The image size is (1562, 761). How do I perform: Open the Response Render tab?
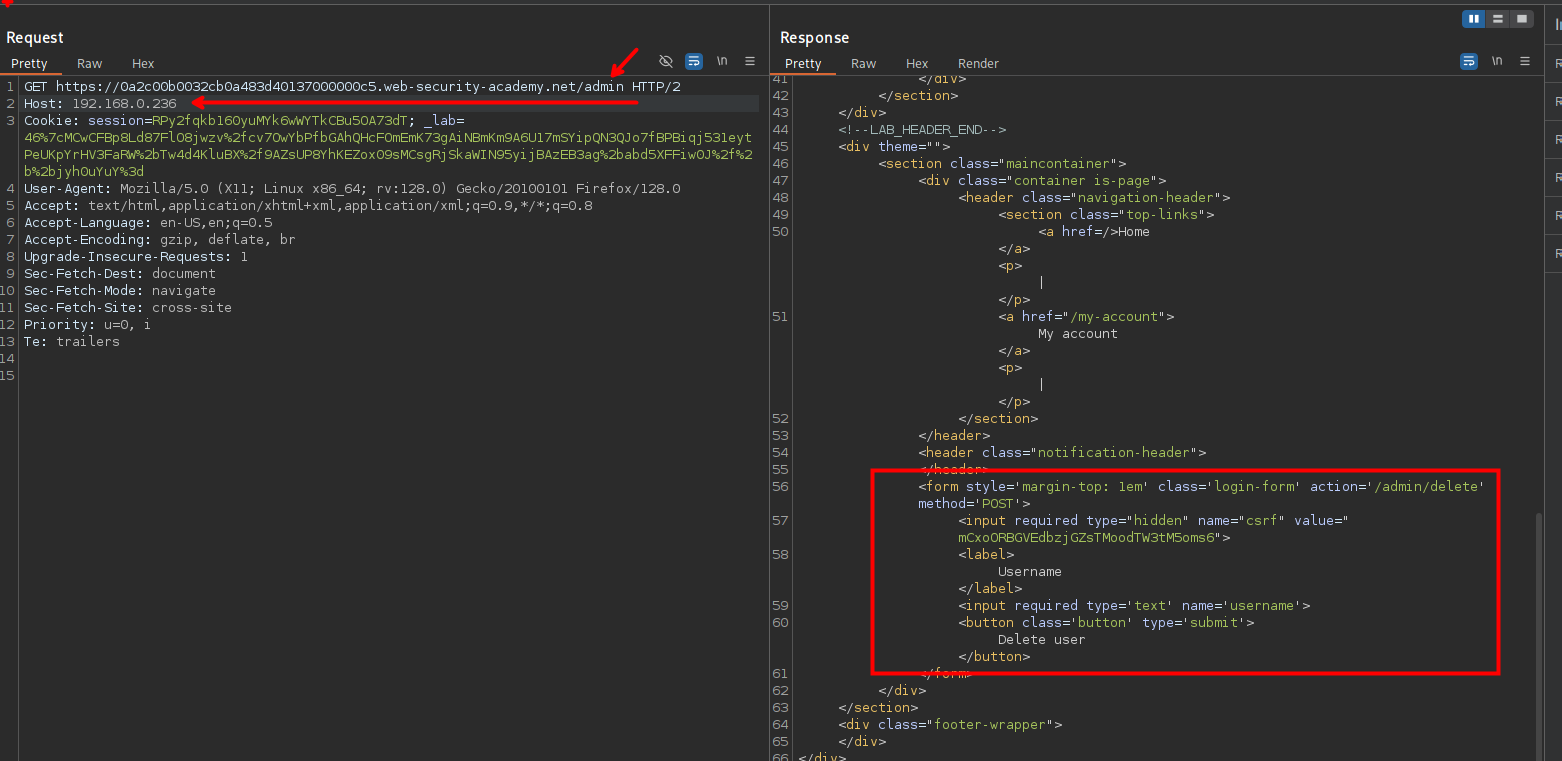tap(978, 63)
